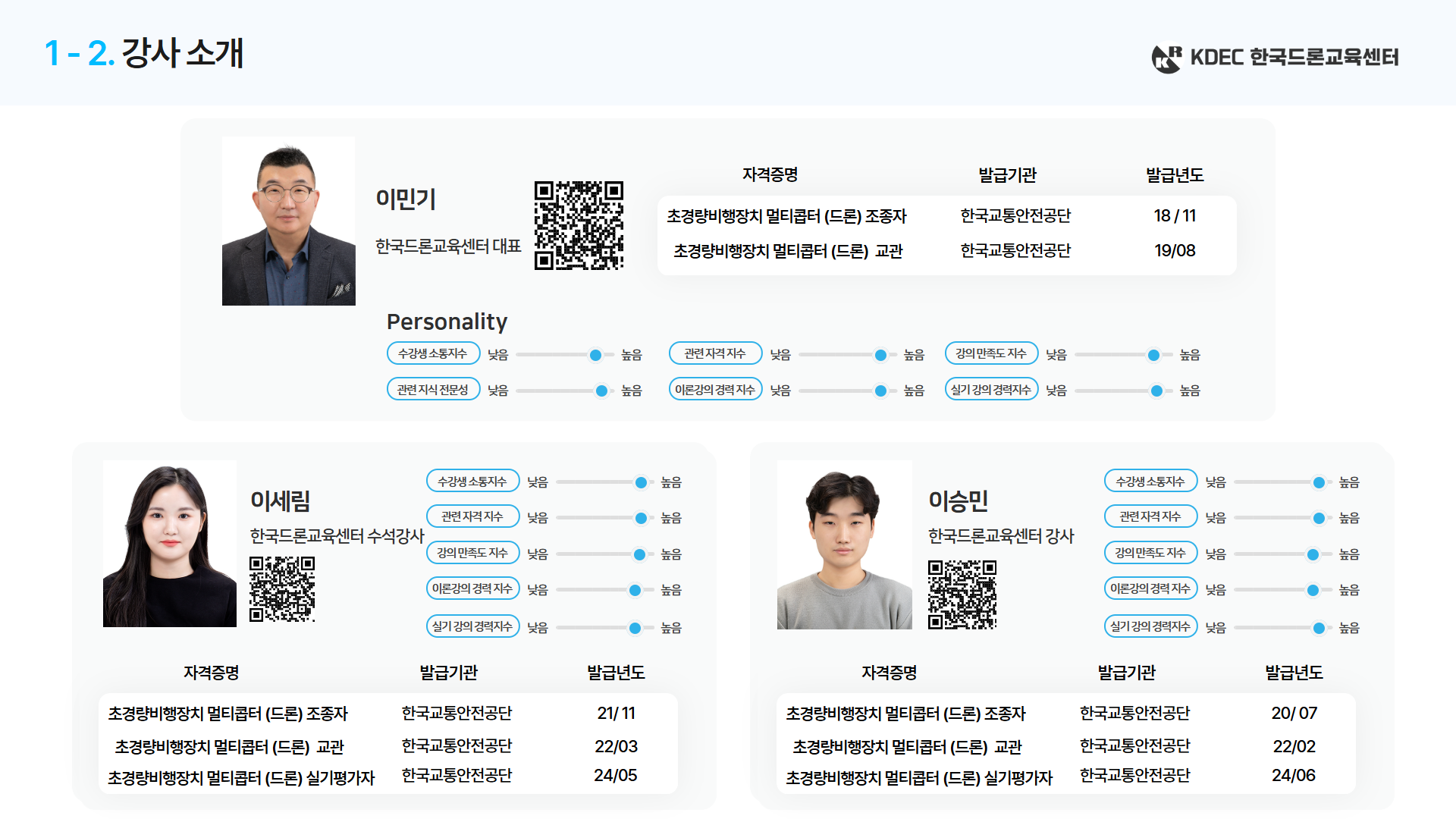
Task: Open 이승민's profile photo
Action: 845,544
